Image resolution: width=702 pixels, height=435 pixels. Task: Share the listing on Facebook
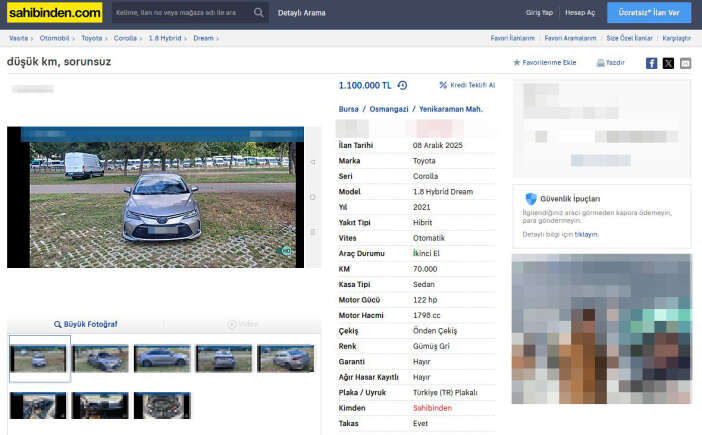(x=652, y=63)
